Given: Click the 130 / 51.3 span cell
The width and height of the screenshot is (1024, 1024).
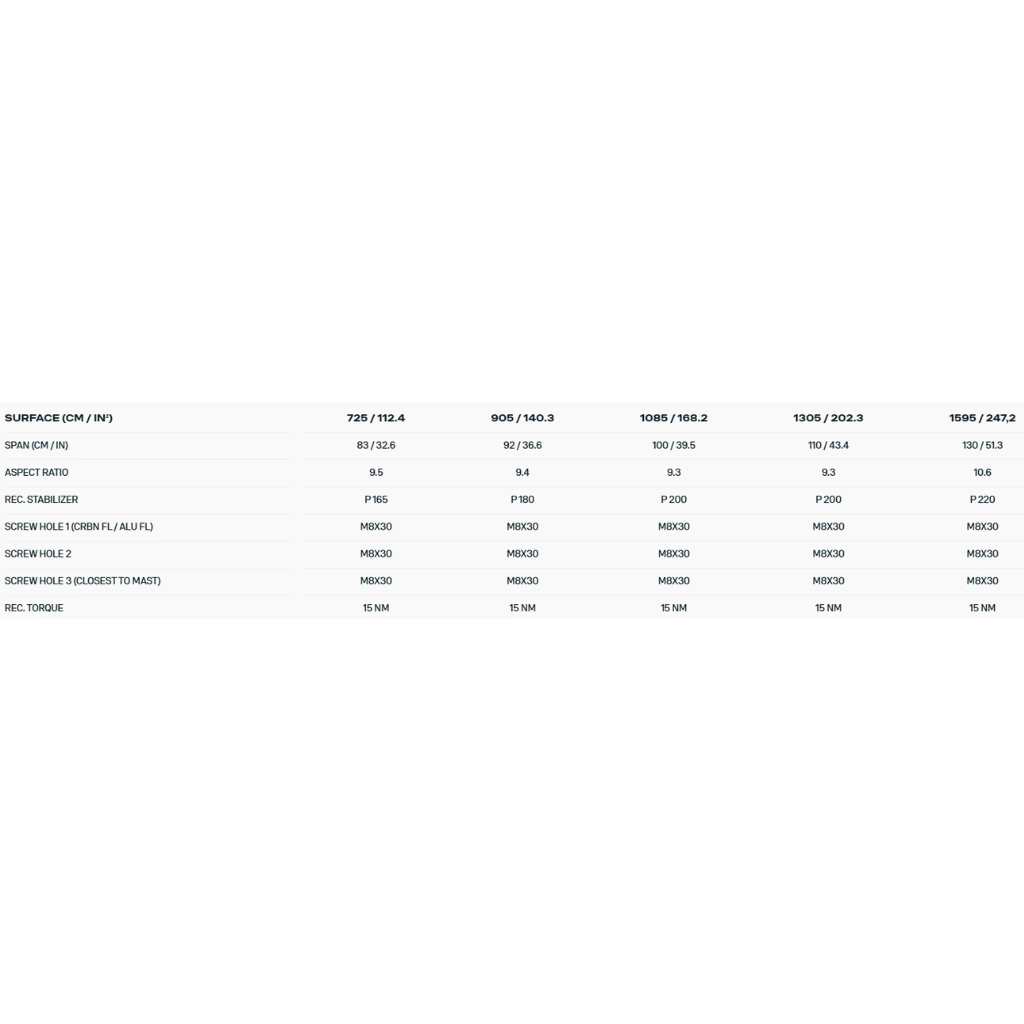Looking at the screenshot, I should 982,445.
